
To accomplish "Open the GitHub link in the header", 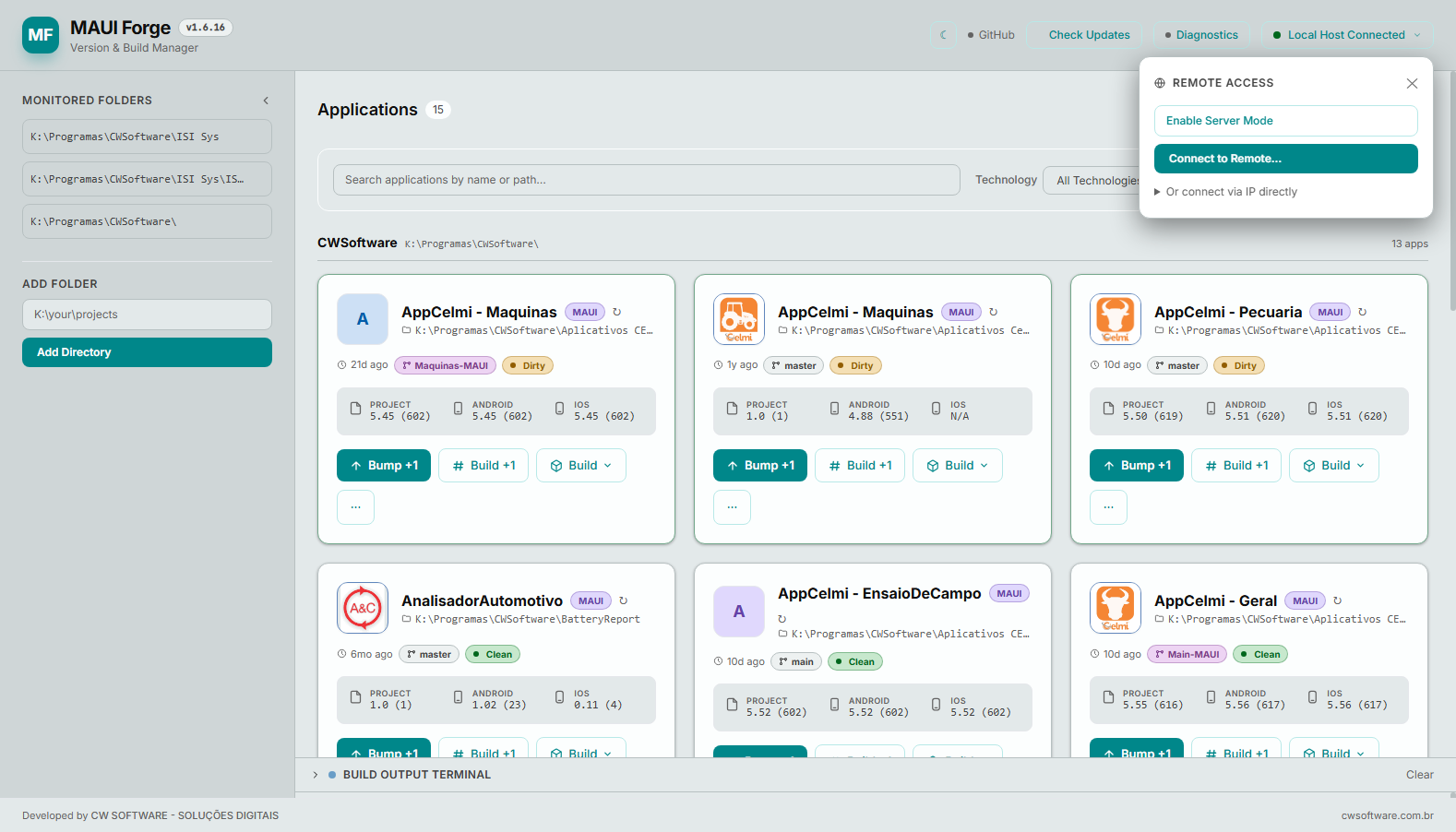I will tap(990, 35).
